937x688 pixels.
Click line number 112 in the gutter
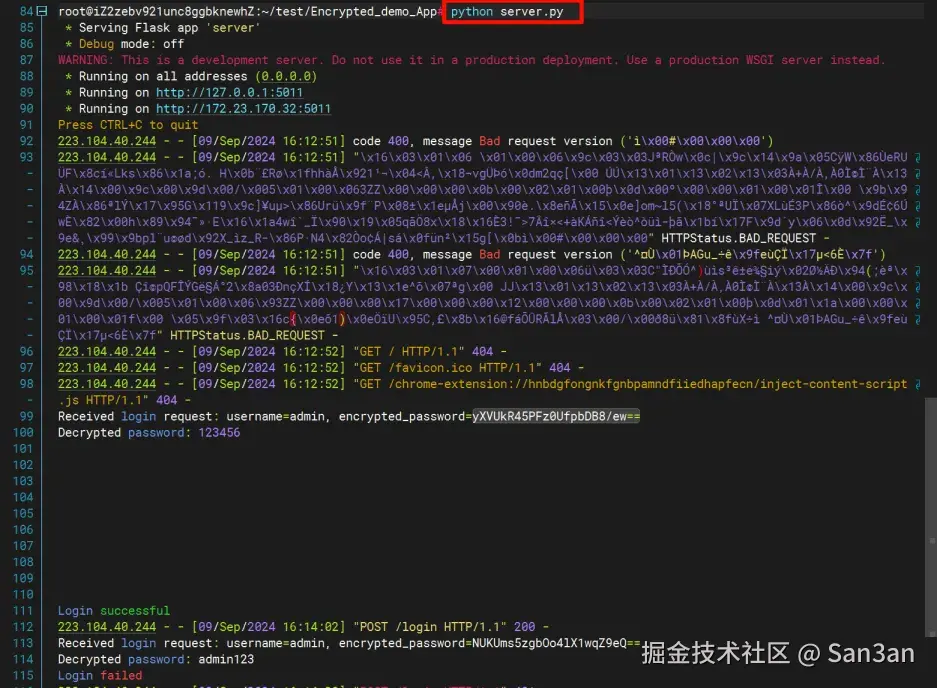[23, 627]
